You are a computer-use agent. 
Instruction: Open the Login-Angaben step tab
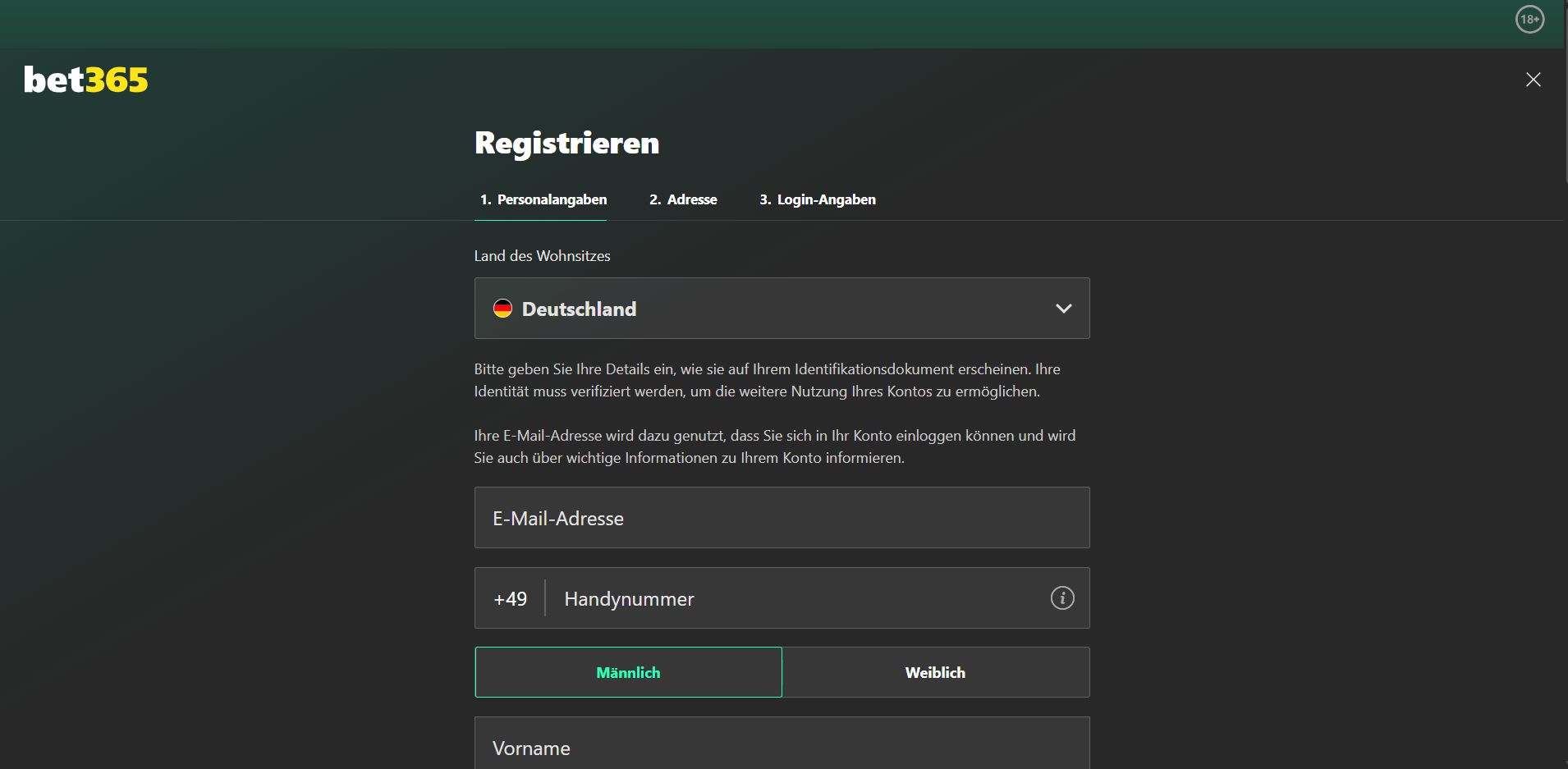point(817,199)
